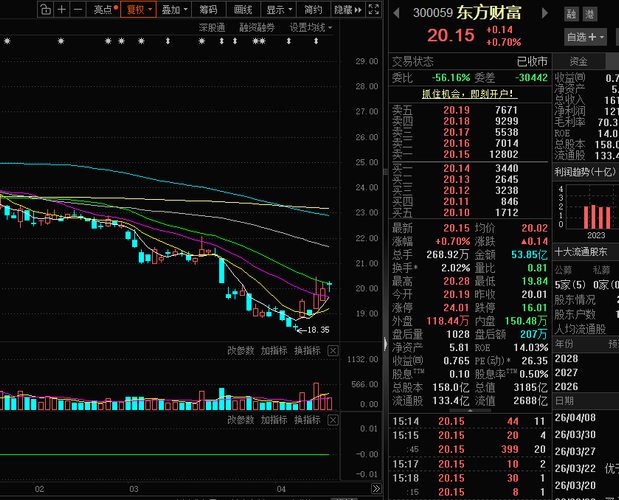Image resolution: width=619 pixels, height=500 pixels.
Task: Click the 港 Hong Kong connect badge
Action: [590, 15]
